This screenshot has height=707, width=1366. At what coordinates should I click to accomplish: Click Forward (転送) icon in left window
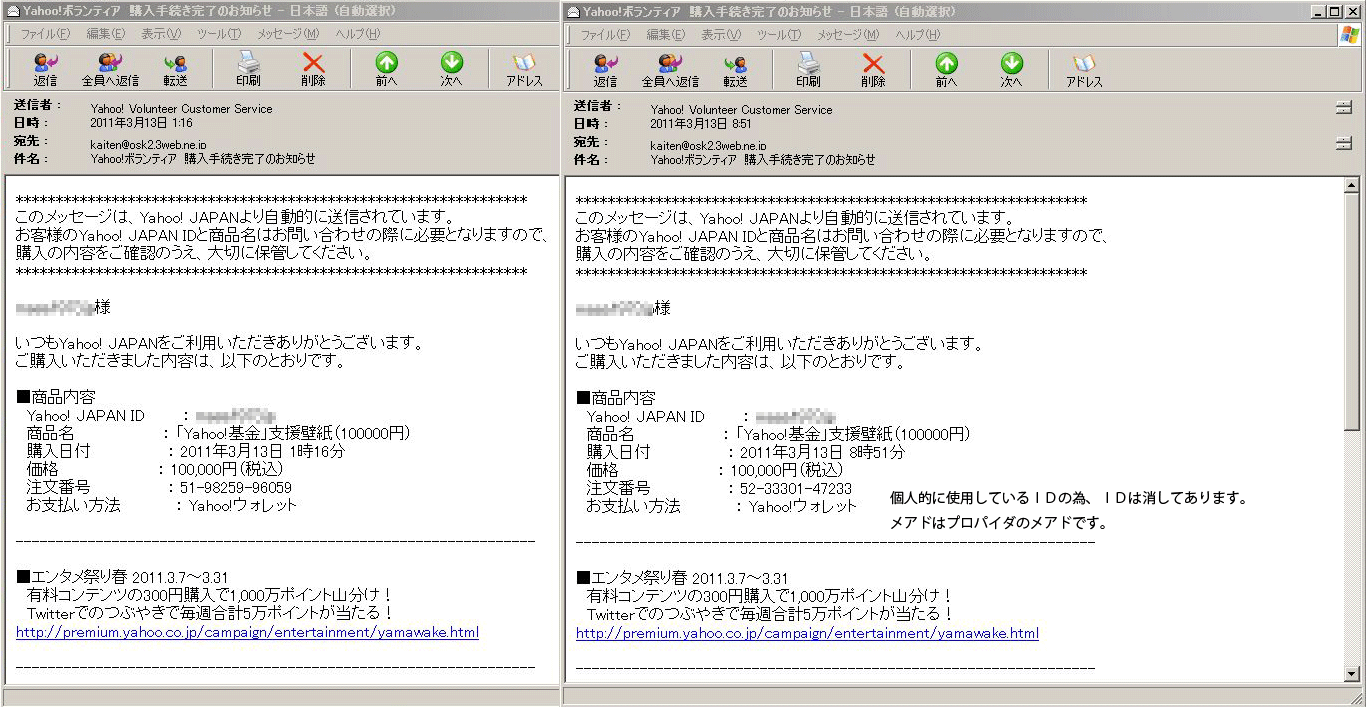tap(175, 70)
